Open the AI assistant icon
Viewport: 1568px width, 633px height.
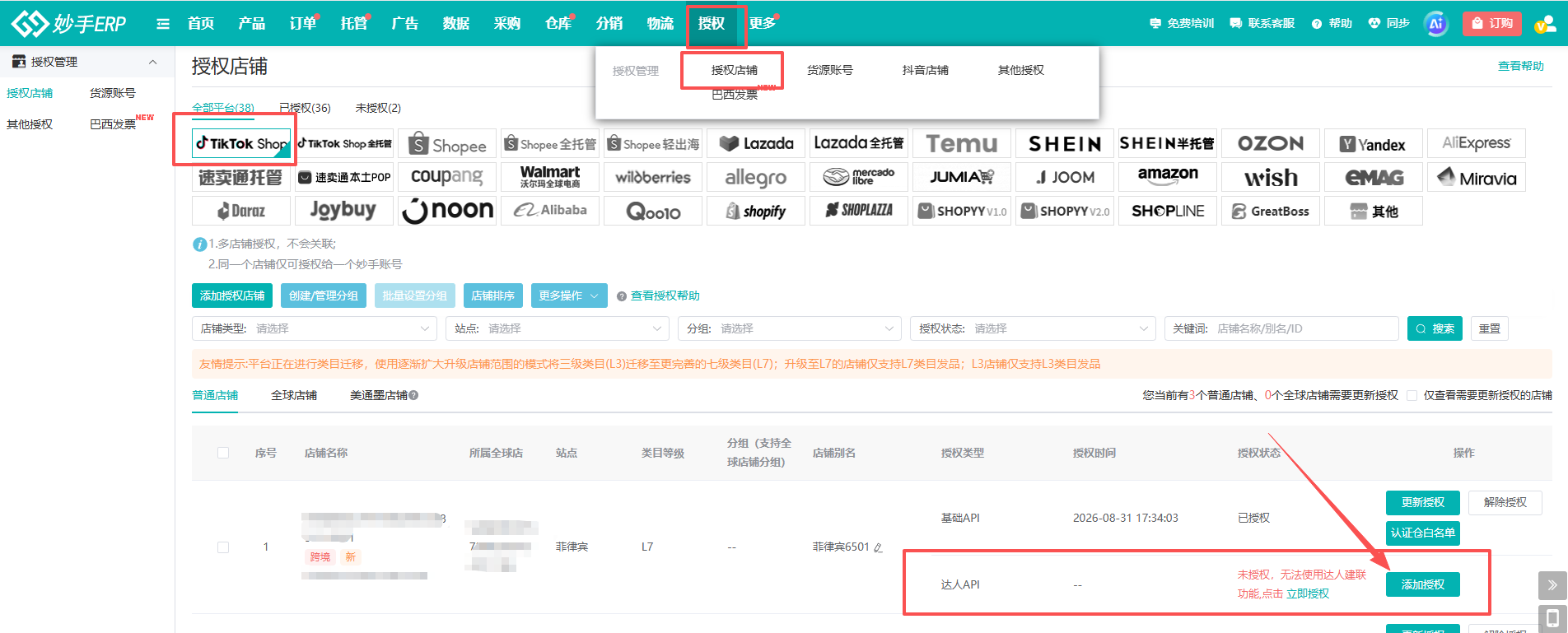point(1436,23)
